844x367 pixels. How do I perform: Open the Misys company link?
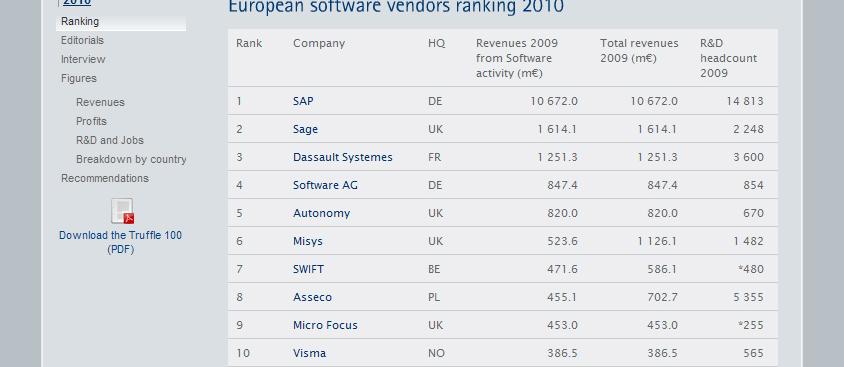tap(308, 241)
